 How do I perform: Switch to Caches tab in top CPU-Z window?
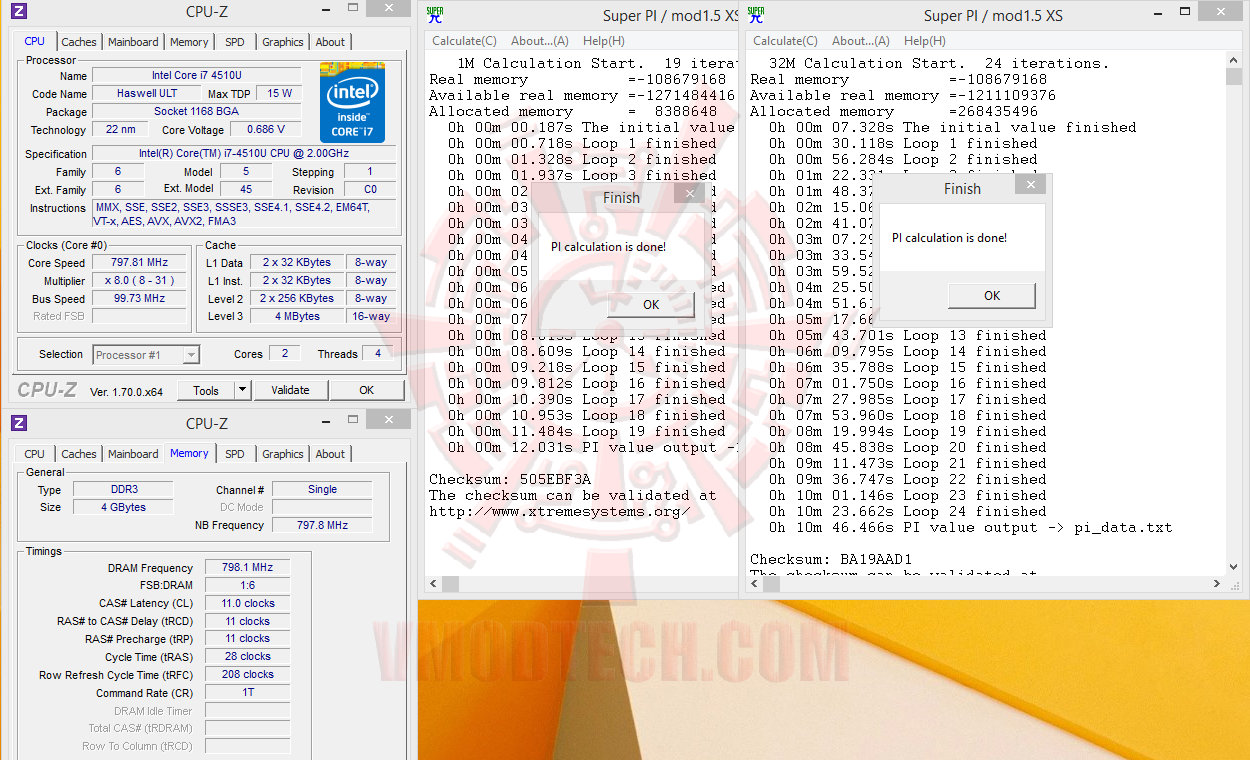79,42
